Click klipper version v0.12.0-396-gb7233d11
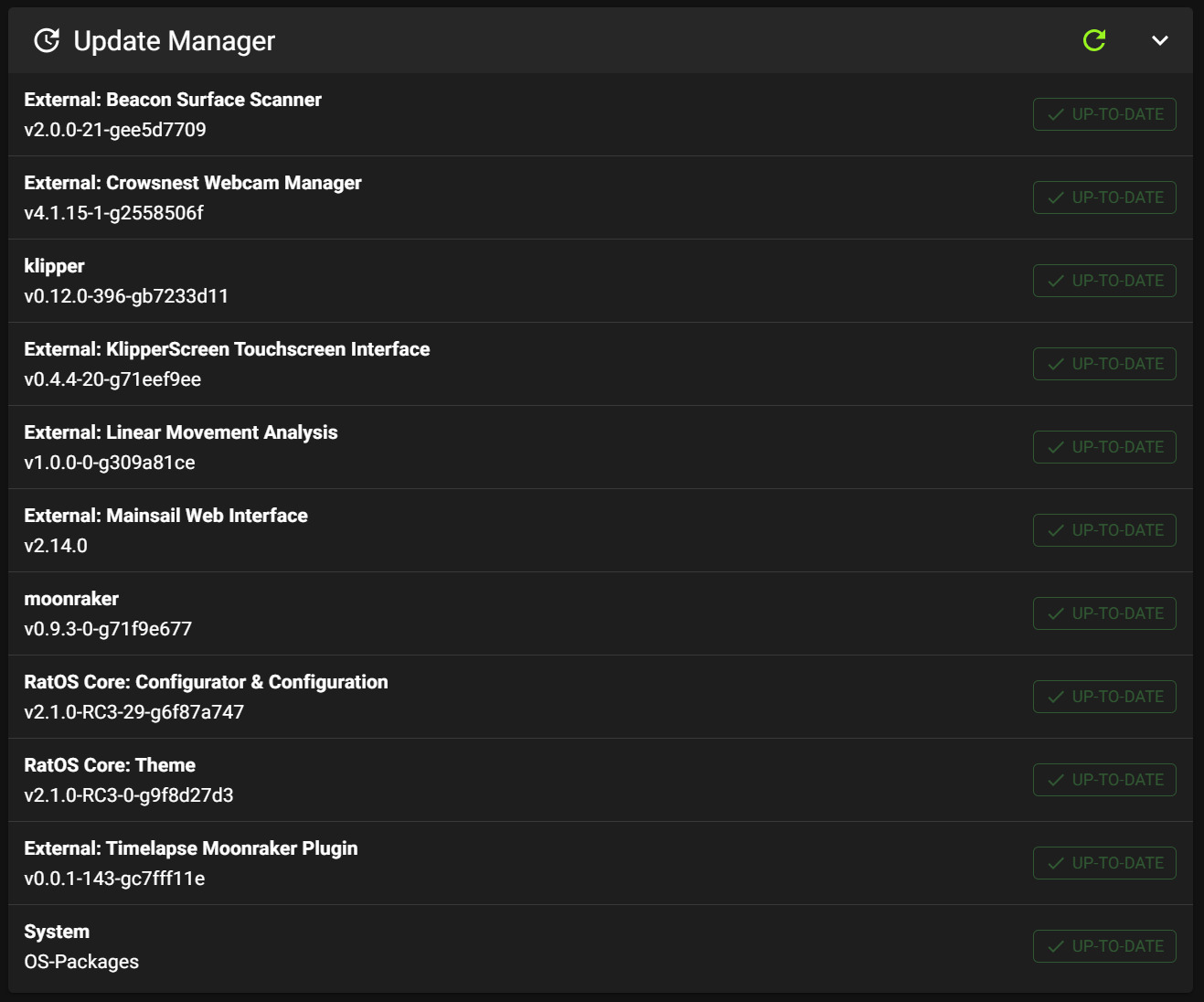Viewport: 1204px width, 1002px height. click(126, 296)
